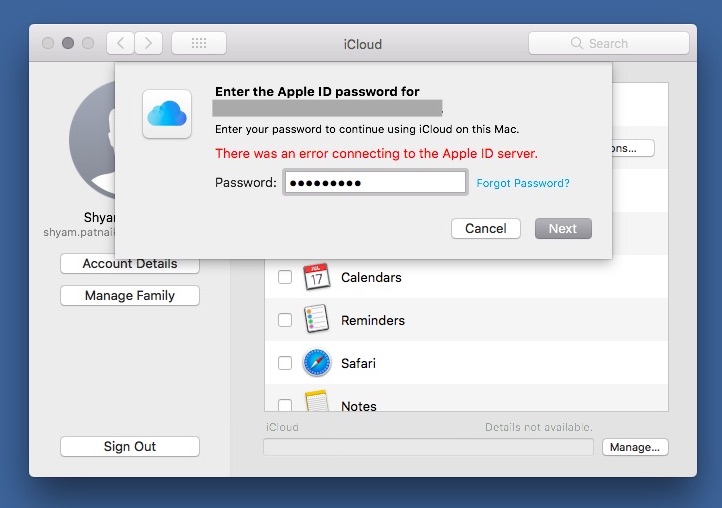Click the 'Details not available.' text
722x508 pixels.
coord(539,427)
